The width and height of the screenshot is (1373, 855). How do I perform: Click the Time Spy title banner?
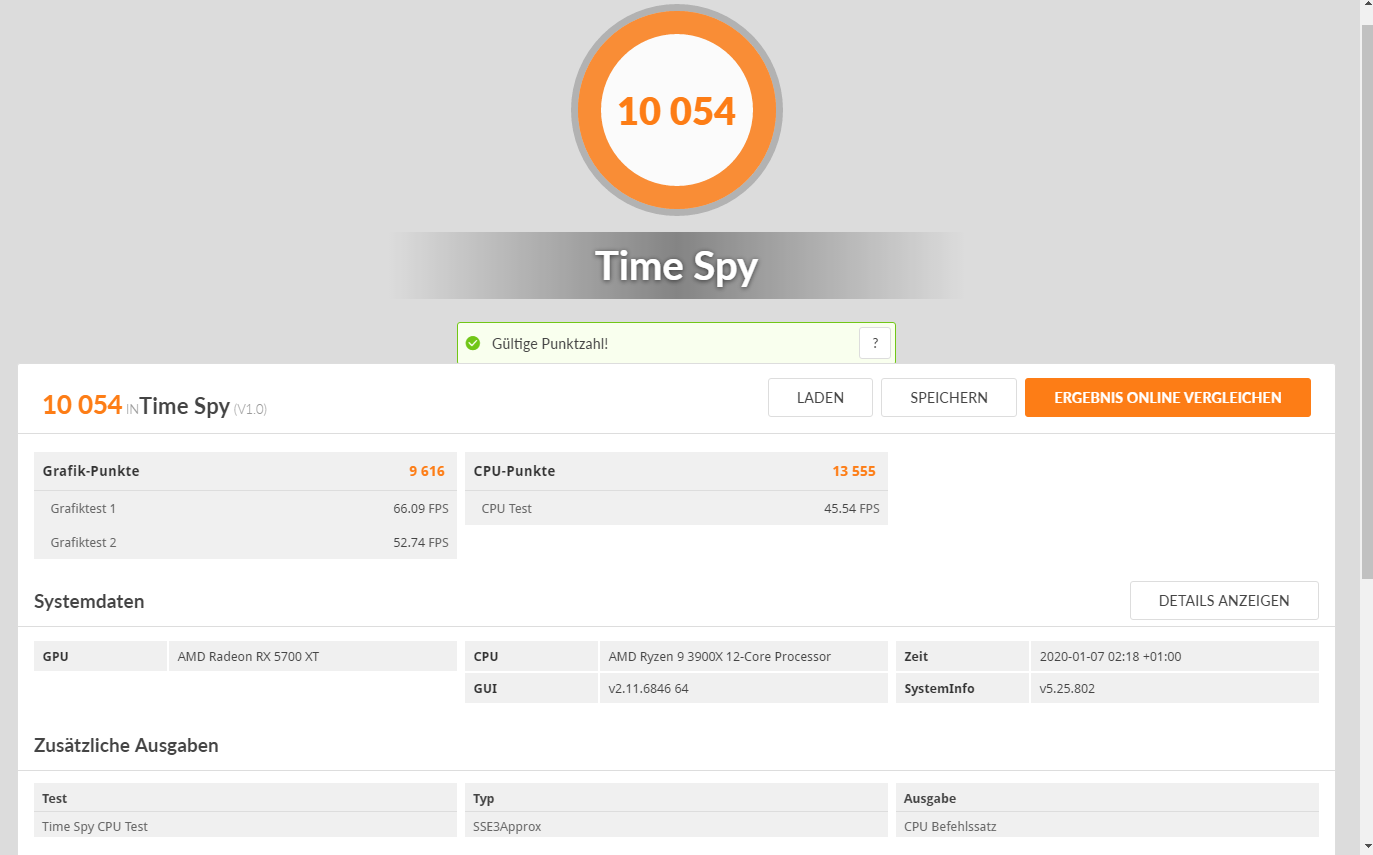677,266
